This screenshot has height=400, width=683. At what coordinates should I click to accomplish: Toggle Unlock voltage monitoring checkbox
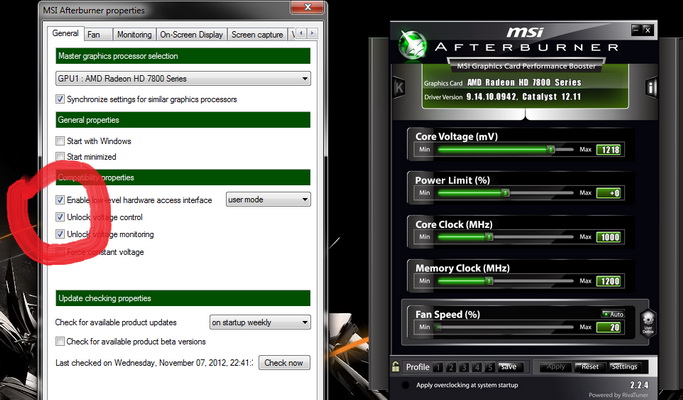tap(60, 234)
